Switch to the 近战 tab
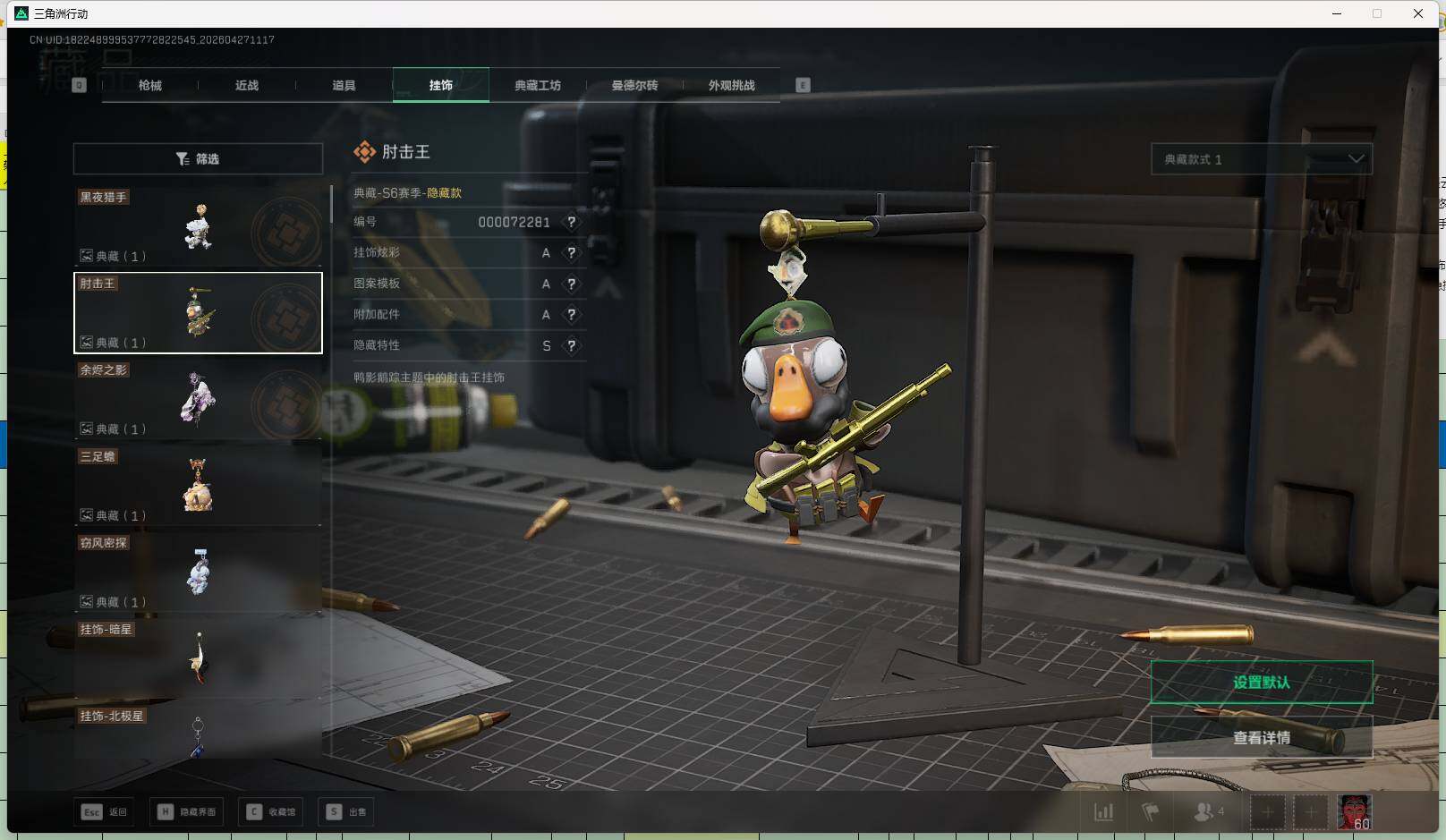 247,85
